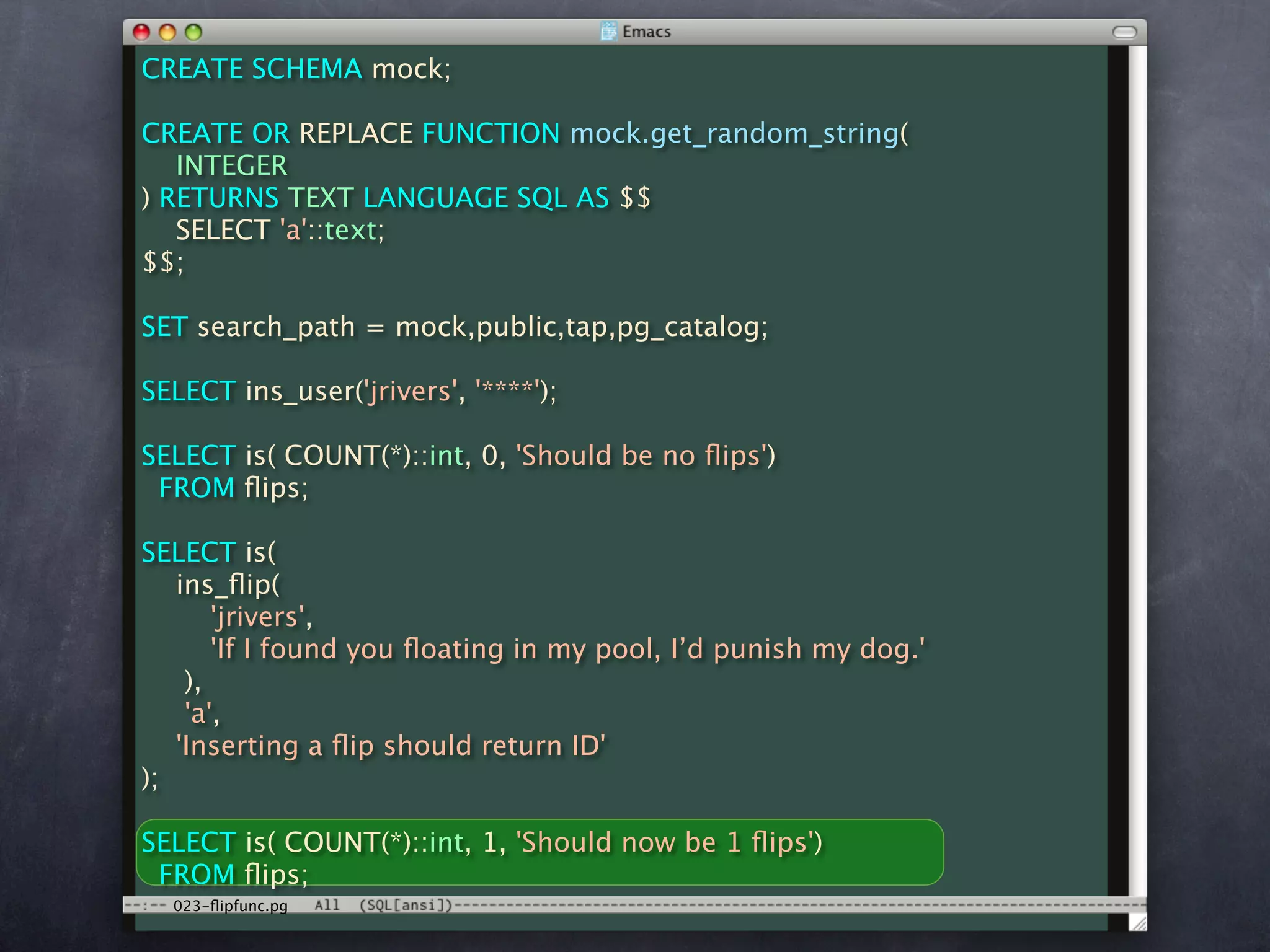Click the Emacs window title text
Screen dimensions: 1270x952
[646, 32]
